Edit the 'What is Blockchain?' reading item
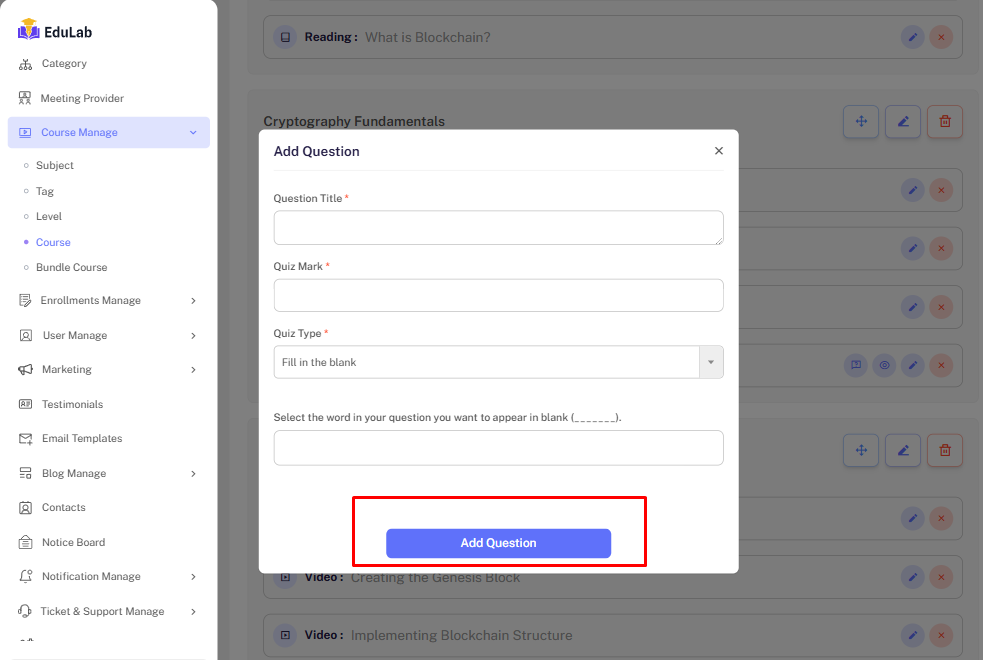The height and width of the screenshot is (660, 983). [x=911, y=37]
